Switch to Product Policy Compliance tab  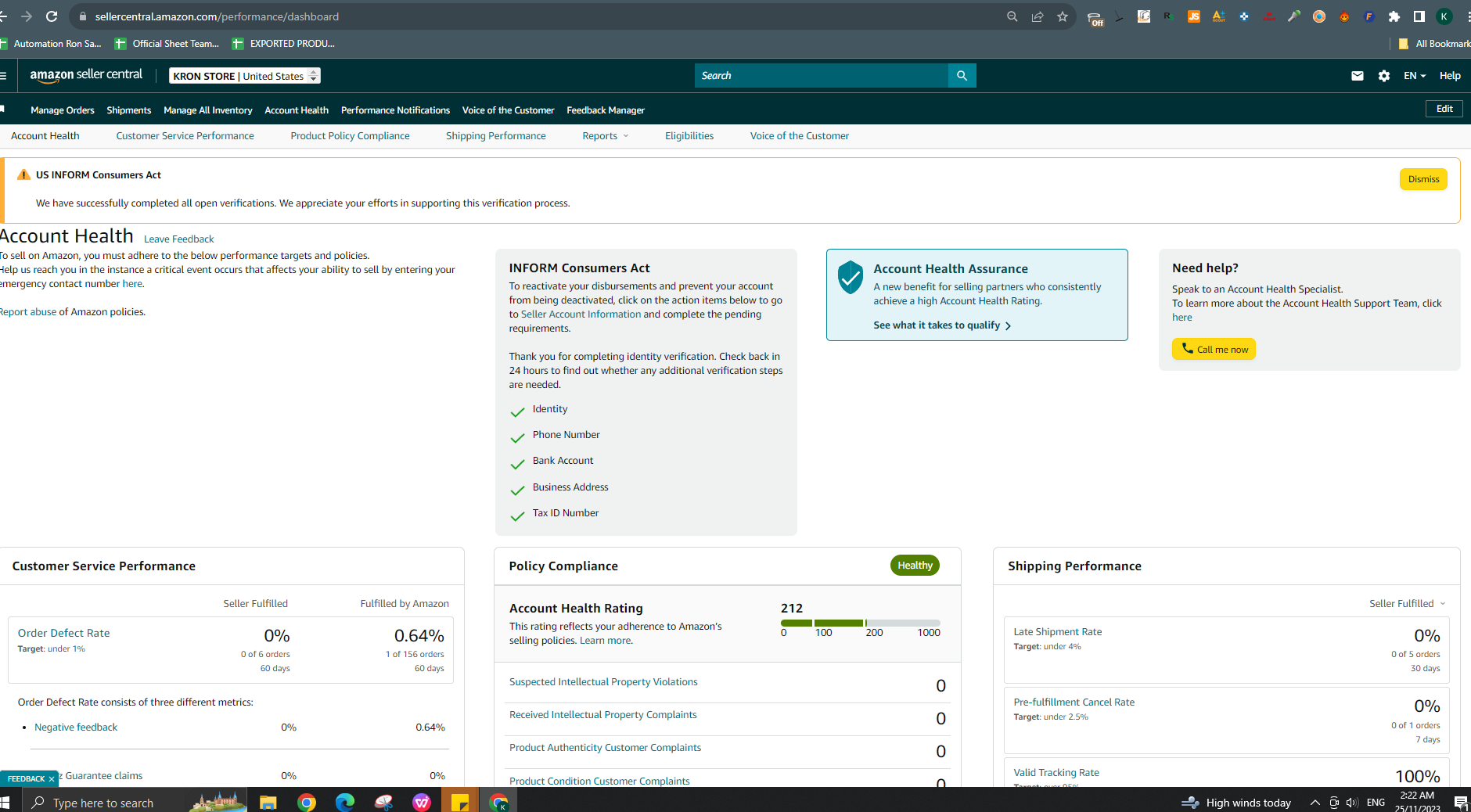point(350,136)
